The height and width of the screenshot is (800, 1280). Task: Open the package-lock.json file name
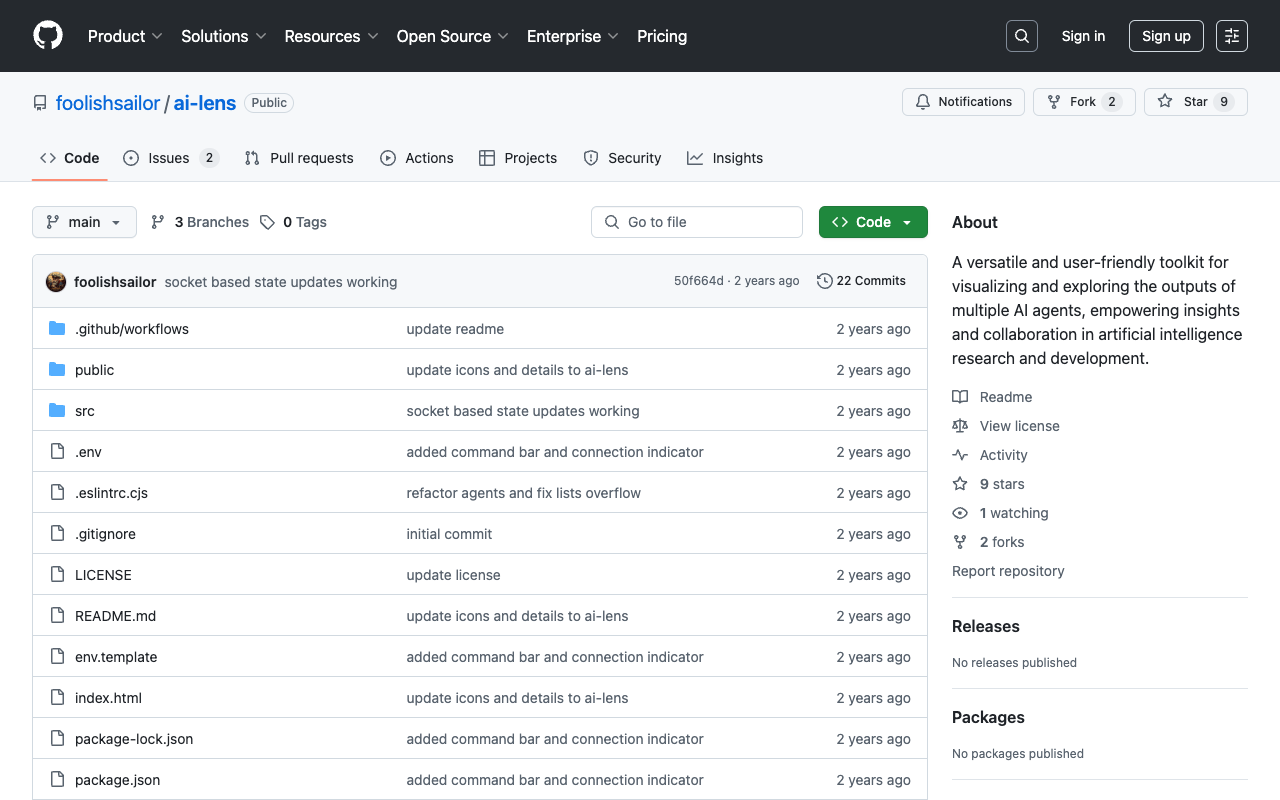click(x=134, y=739)
